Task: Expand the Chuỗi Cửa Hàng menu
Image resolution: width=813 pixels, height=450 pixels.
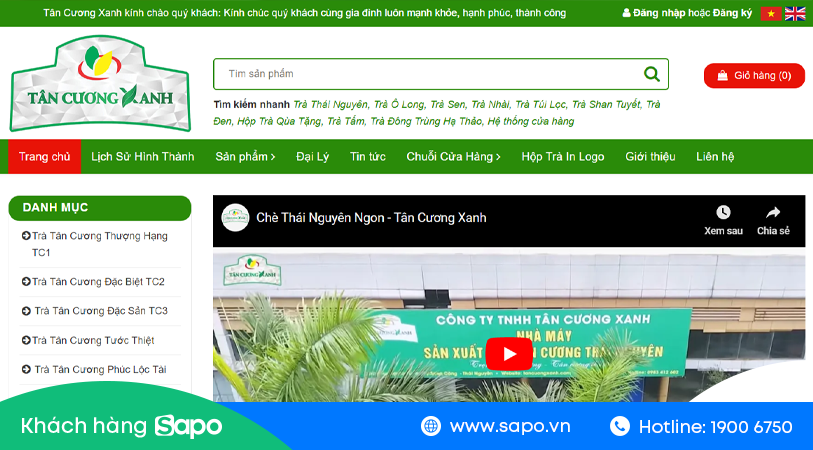Action: coord(453,157)
